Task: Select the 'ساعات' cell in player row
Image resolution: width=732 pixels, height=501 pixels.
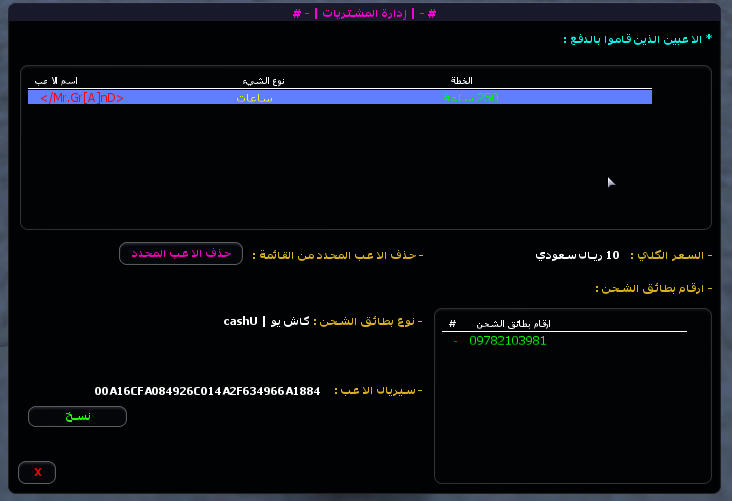Action: tap(255, 98)
